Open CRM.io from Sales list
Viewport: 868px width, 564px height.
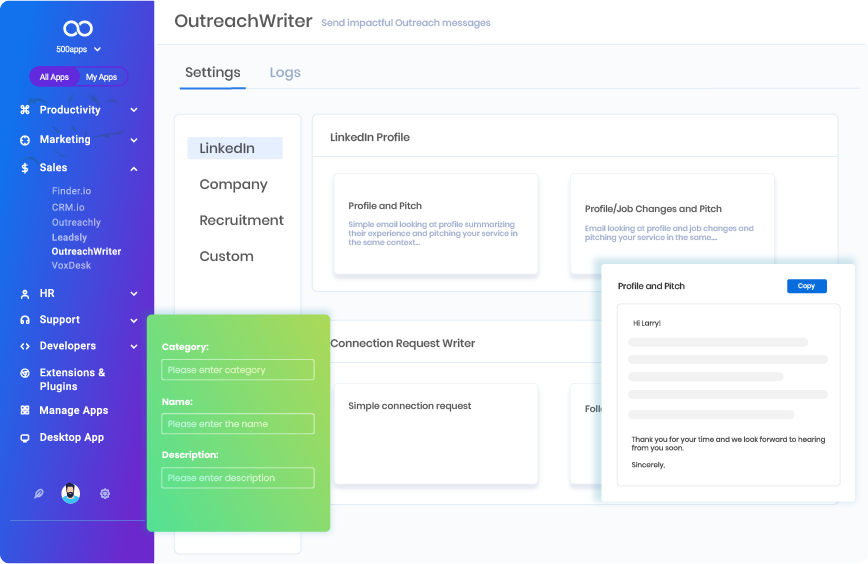68,207
